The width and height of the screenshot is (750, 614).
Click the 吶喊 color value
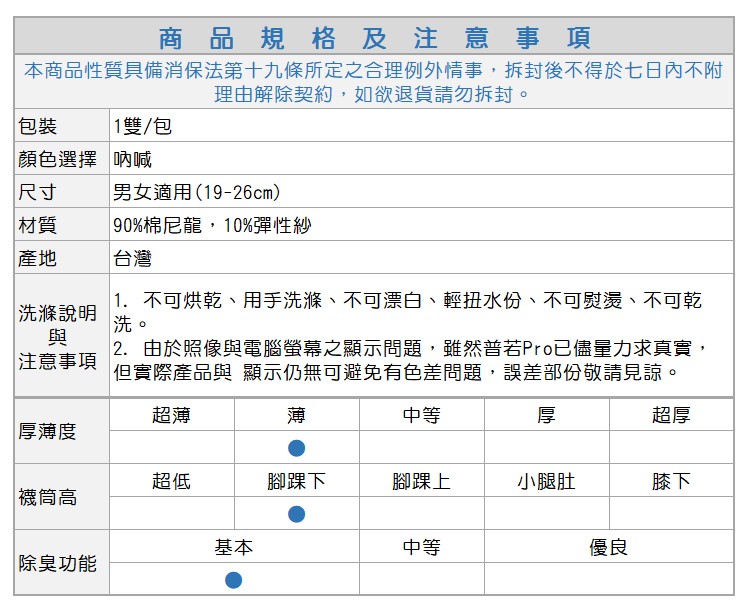pos(133,159)
